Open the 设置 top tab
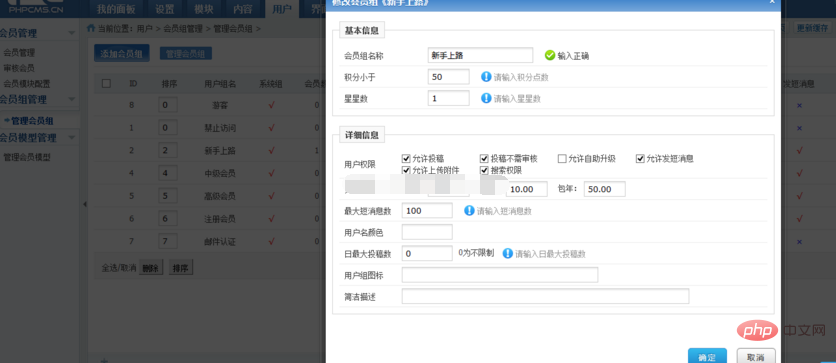Image resolution: width=836 pixels, height=363 pixels. pyautogui.click(x=165, y=9)
